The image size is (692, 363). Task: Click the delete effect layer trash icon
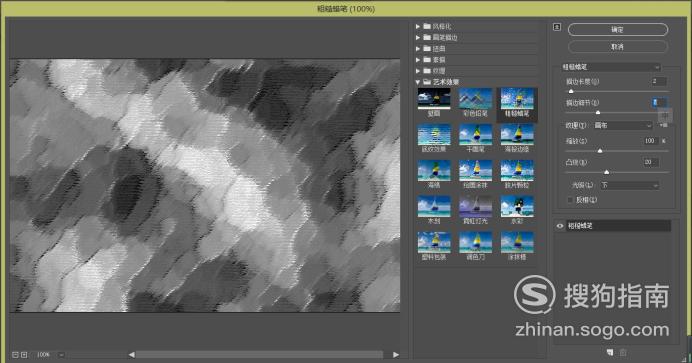coord(623,352)
